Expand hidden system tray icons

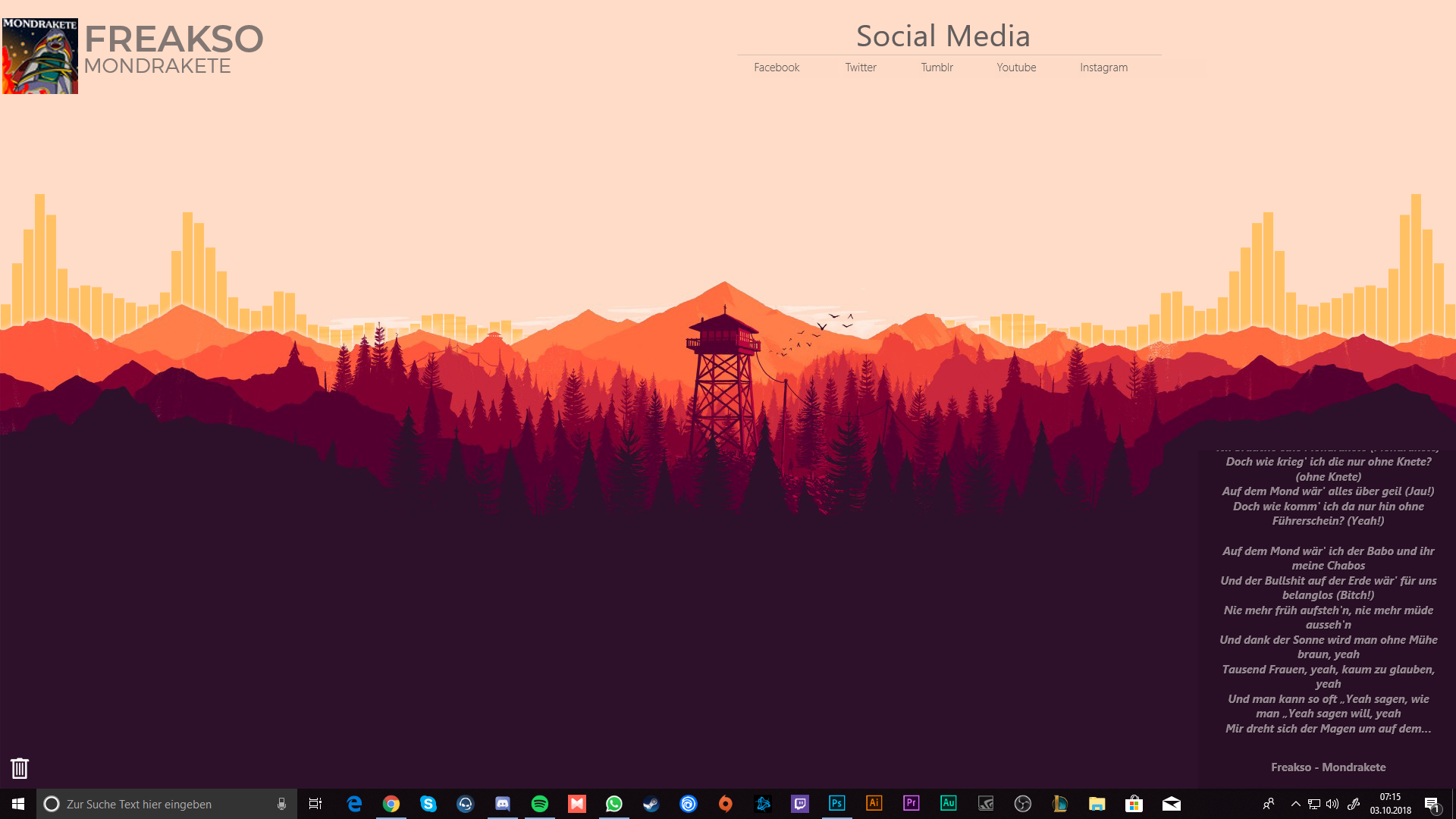coord(1295,804)
